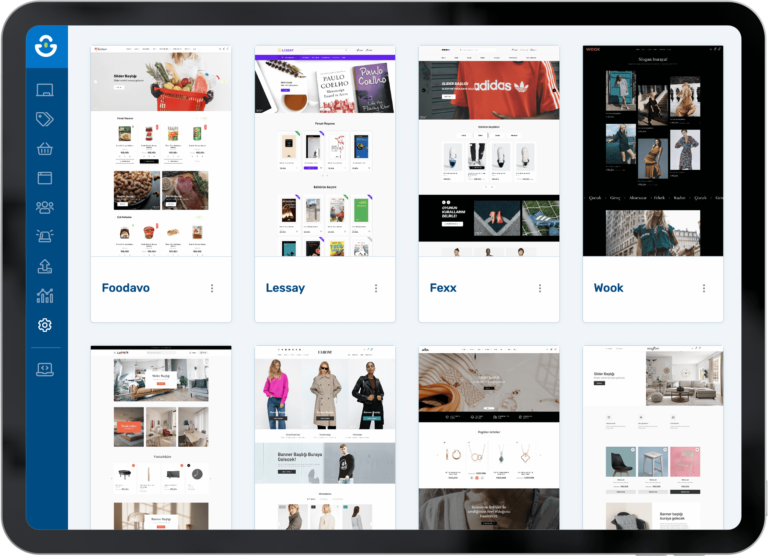Open Wook theme three-dot menu
The image size is (768, 556).
(704, 288)
